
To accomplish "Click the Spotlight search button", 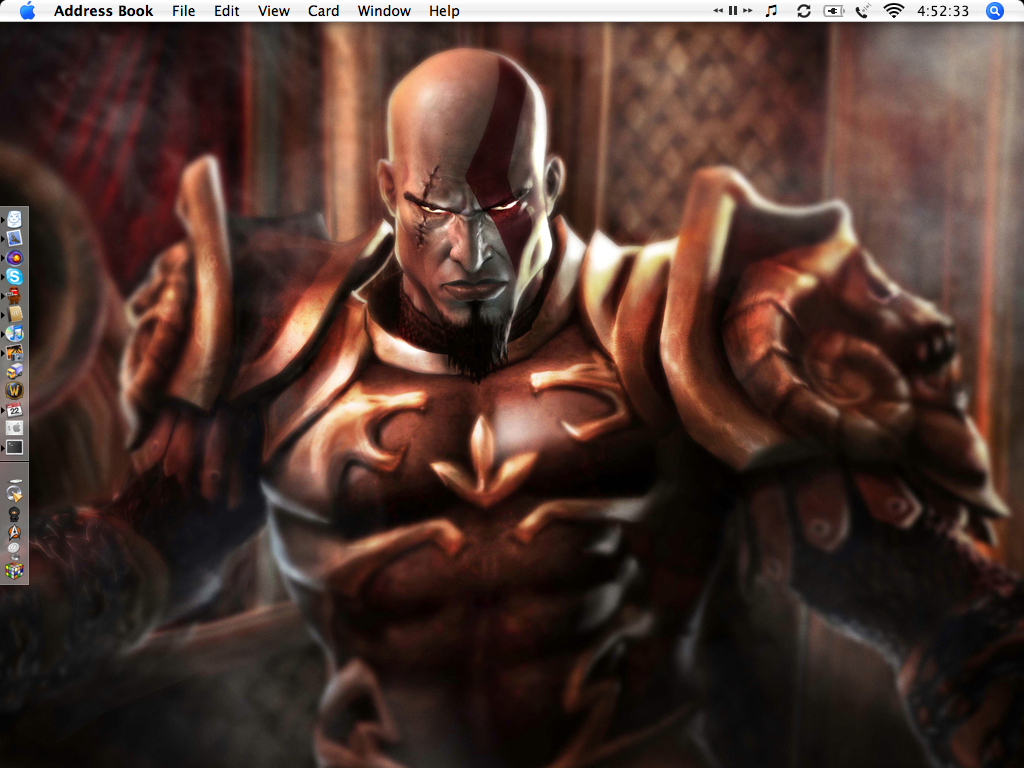I will click(994, 11).
